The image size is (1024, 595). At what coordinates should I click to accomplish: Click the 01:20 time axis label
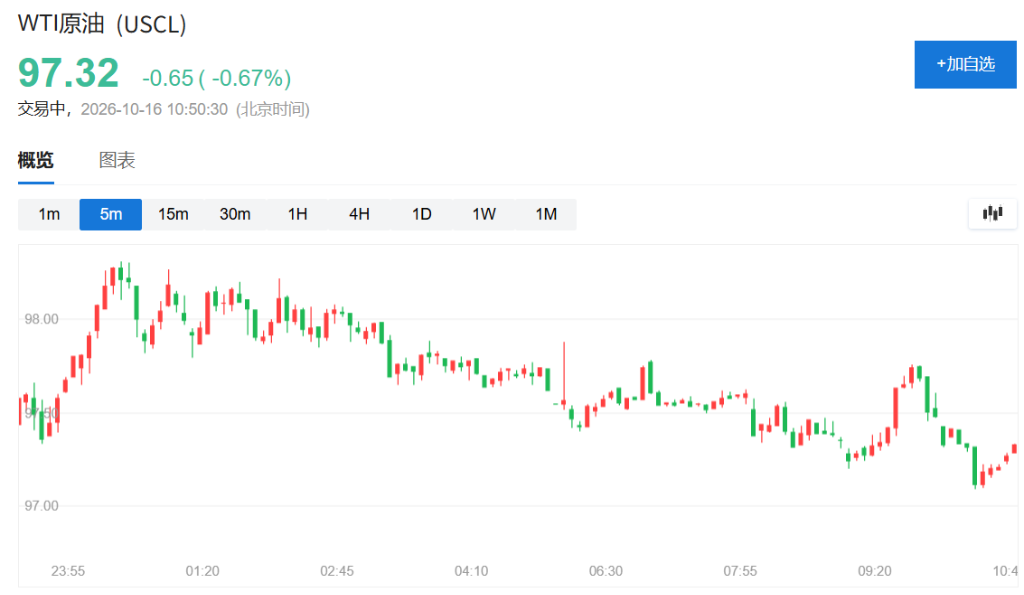pyautogui.click(x=202, y=571)
